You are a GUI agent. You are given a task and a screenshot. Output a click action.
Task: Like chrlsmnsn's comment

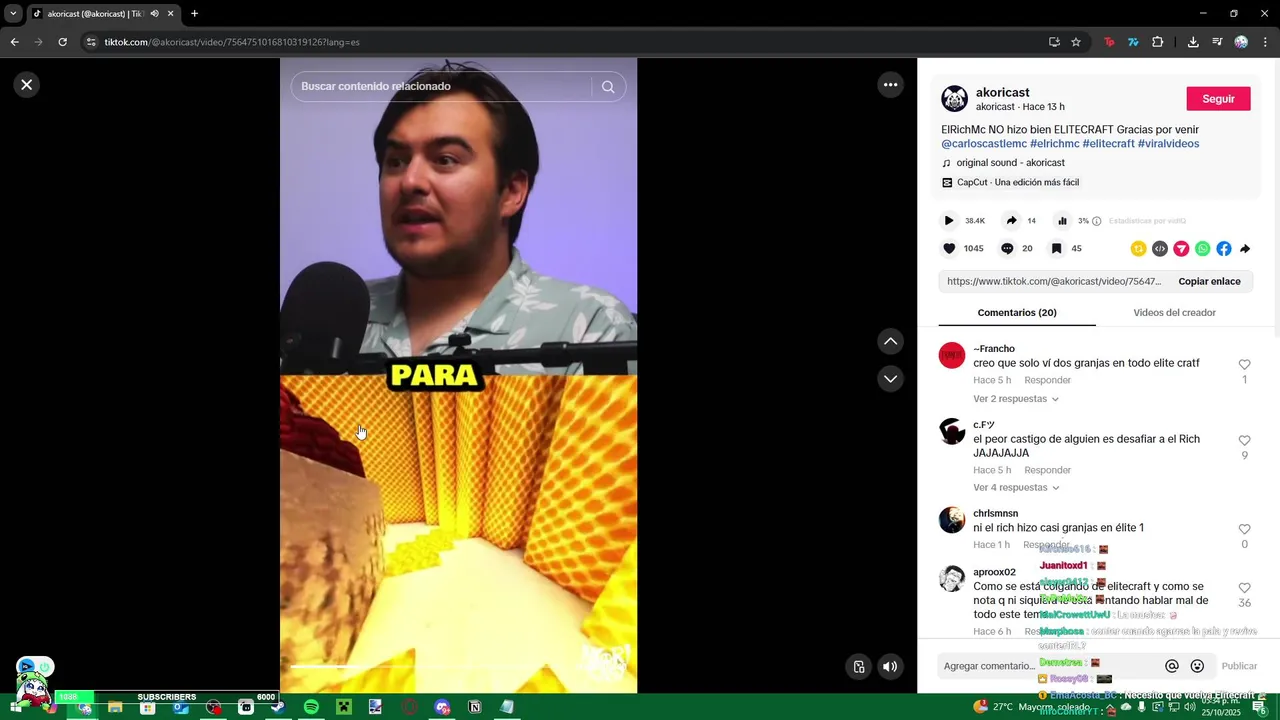(x=1244, y=530)
